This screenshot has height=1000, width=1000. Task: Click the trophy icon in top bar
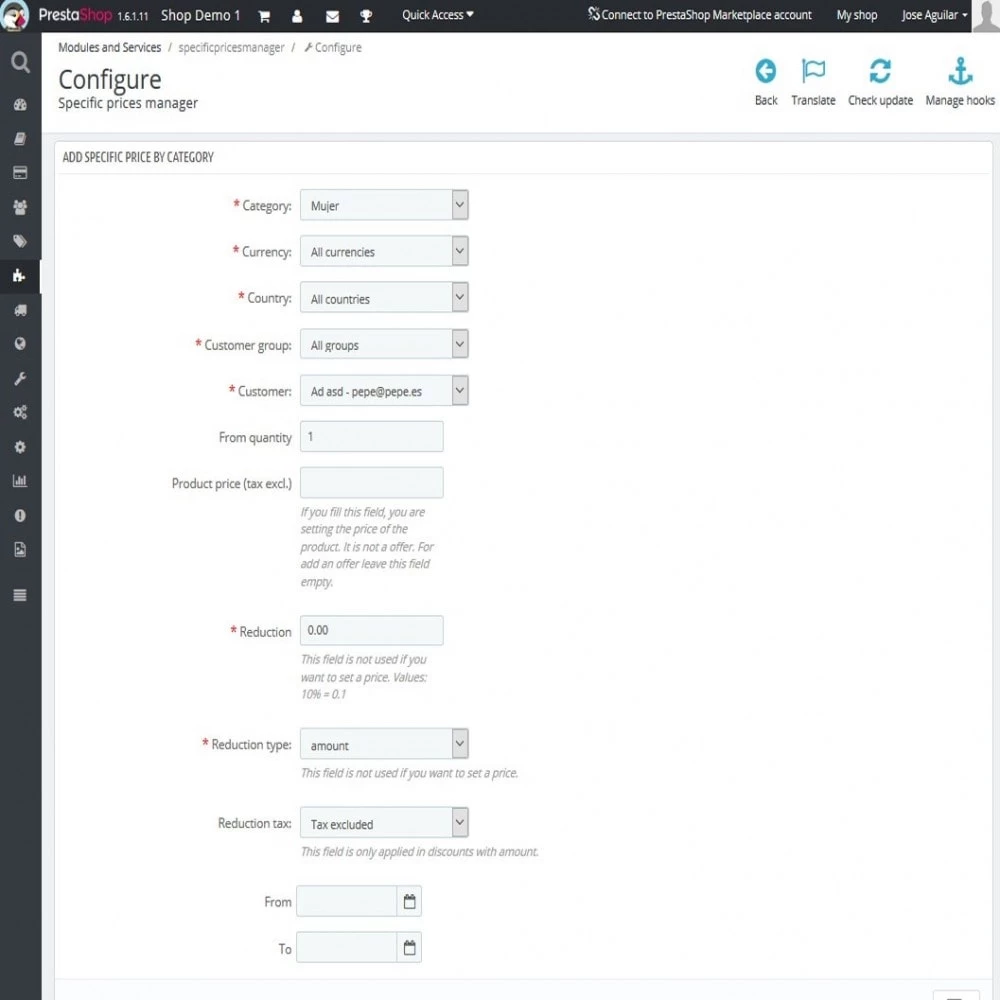coord(366,17)
